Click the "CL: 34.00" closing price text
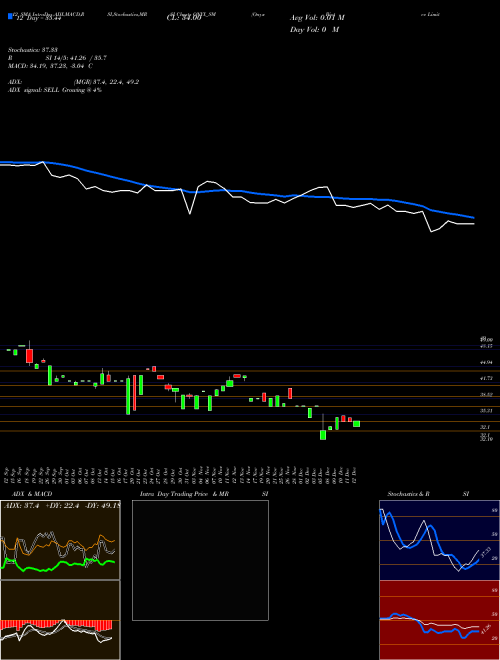 pos(184,19)
